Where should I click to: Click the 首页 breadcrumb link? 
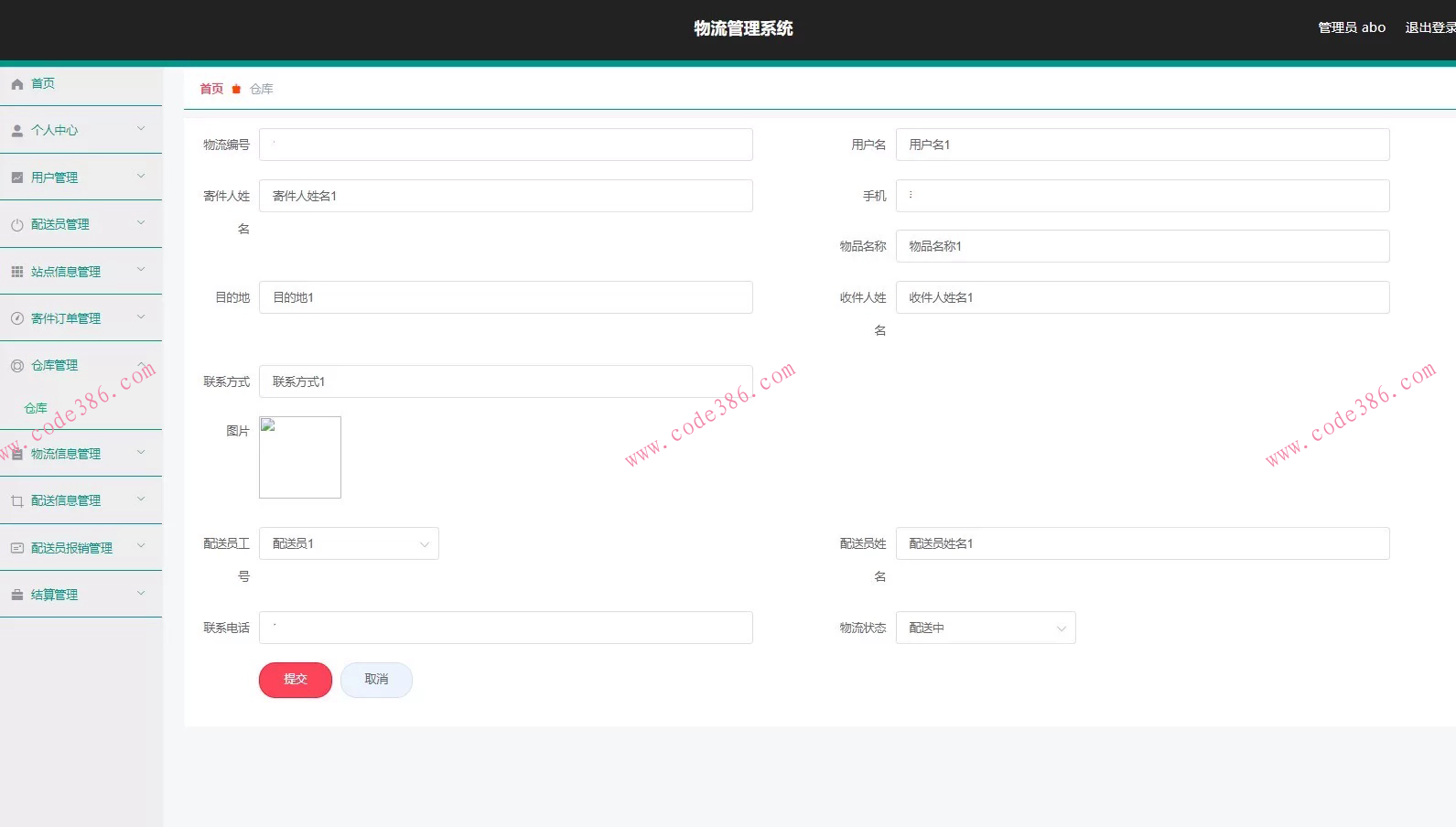tap(211, 89)
